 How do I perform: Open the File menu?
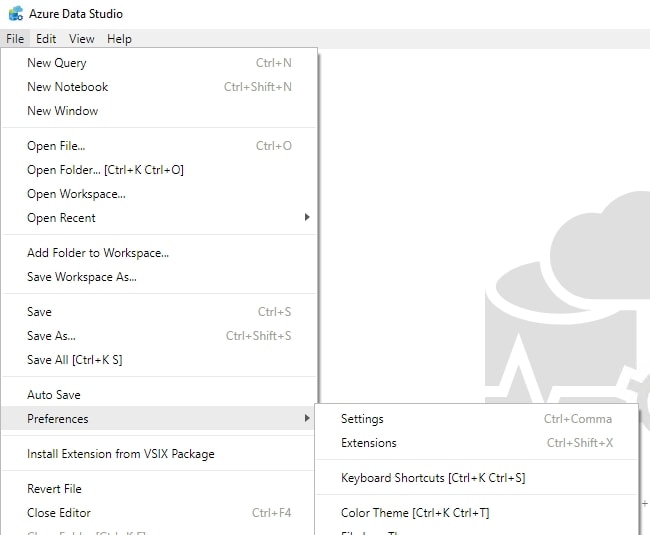pos(15,39)
